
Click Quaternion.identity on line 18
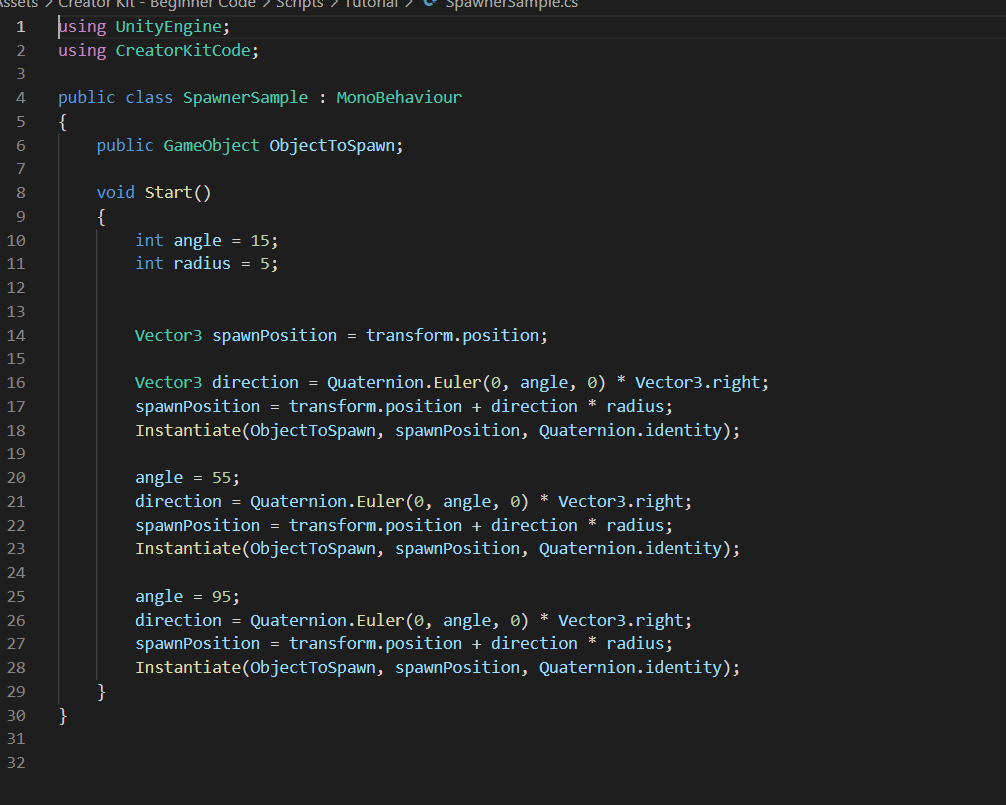point(630,430)
